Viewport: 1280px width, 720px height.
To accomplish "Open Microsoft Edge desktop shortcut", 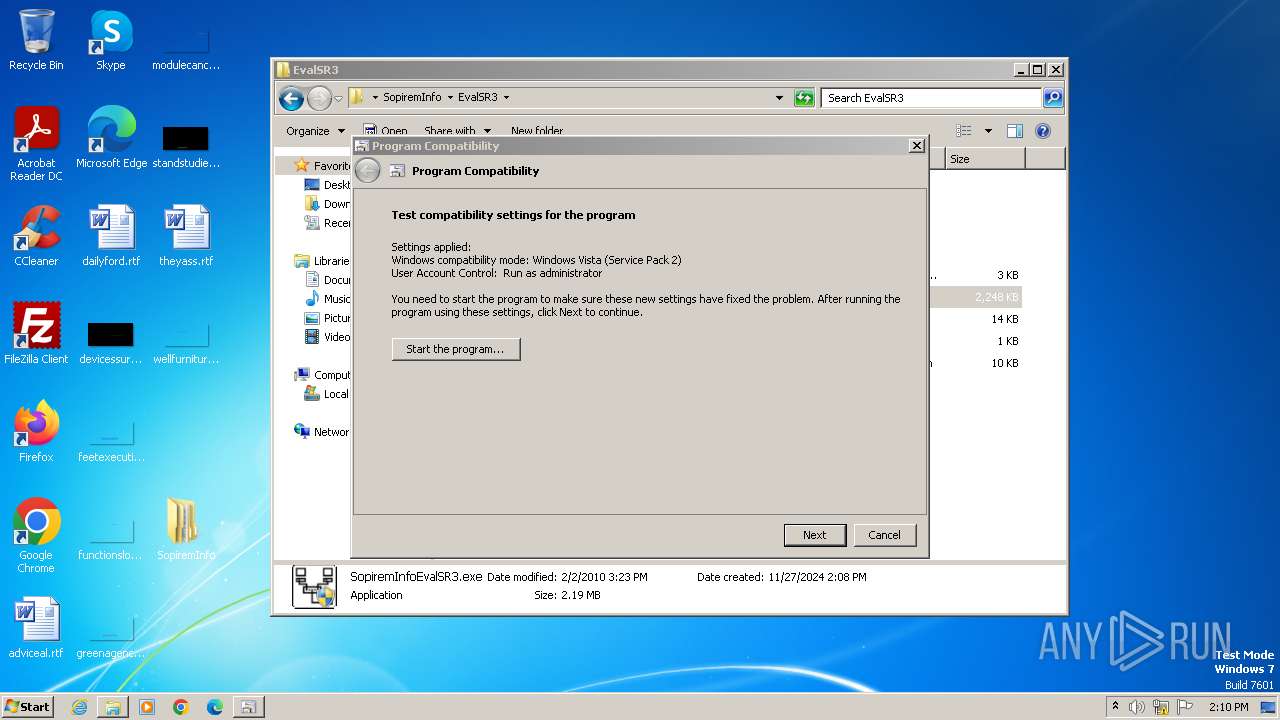I will pyautogui.click(x=111, y=138).
